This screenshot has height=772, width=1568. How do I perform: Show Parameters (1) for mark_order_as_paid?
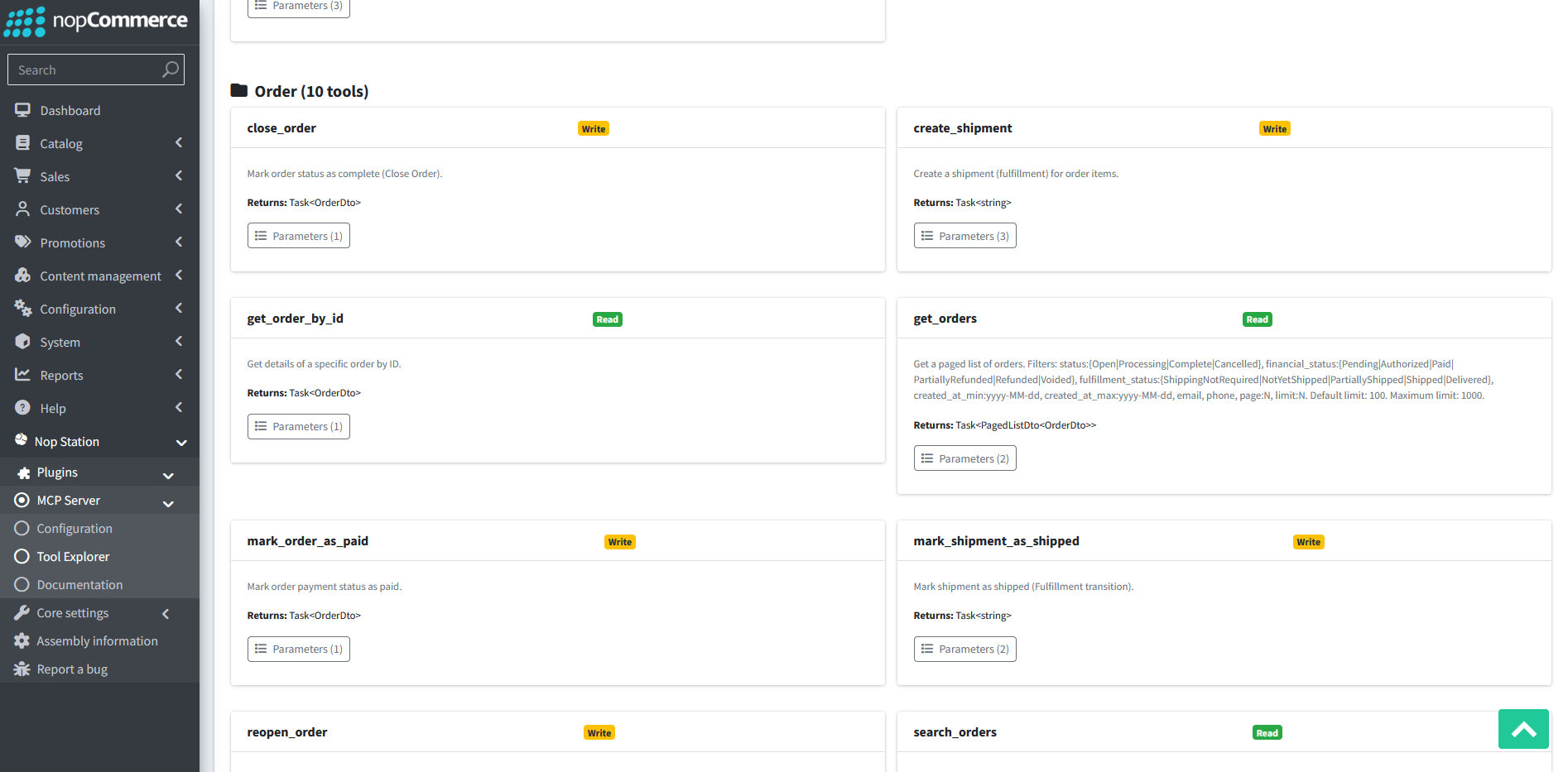299,649
